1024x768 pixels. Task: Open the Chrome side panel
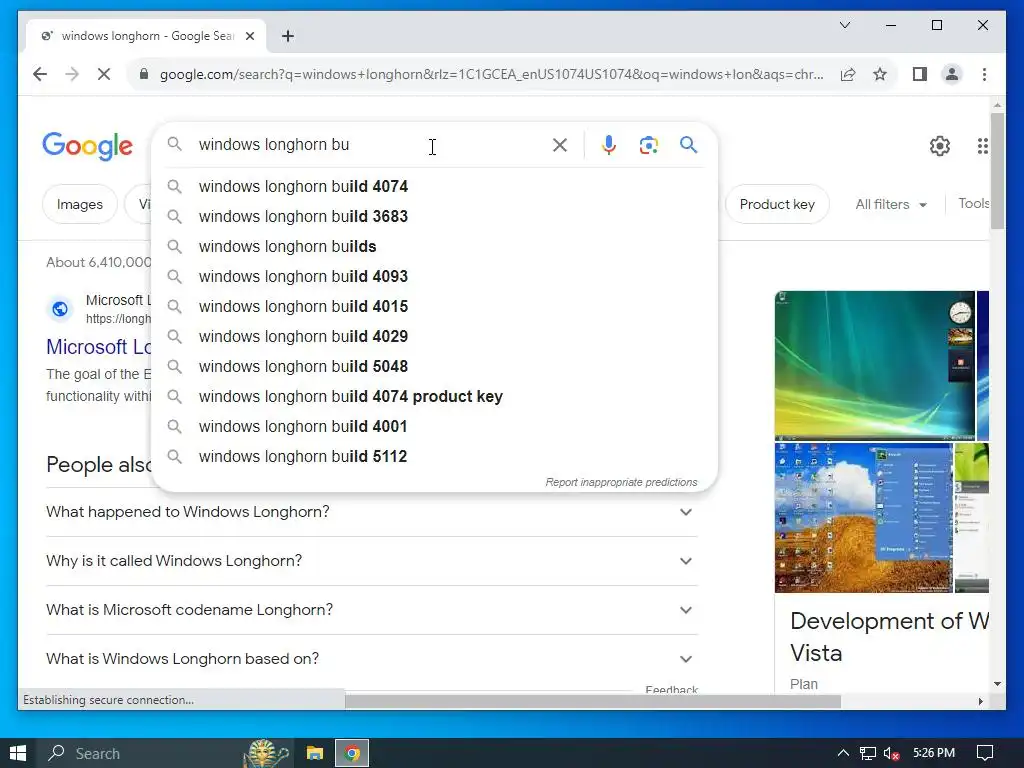pos(920,74)
